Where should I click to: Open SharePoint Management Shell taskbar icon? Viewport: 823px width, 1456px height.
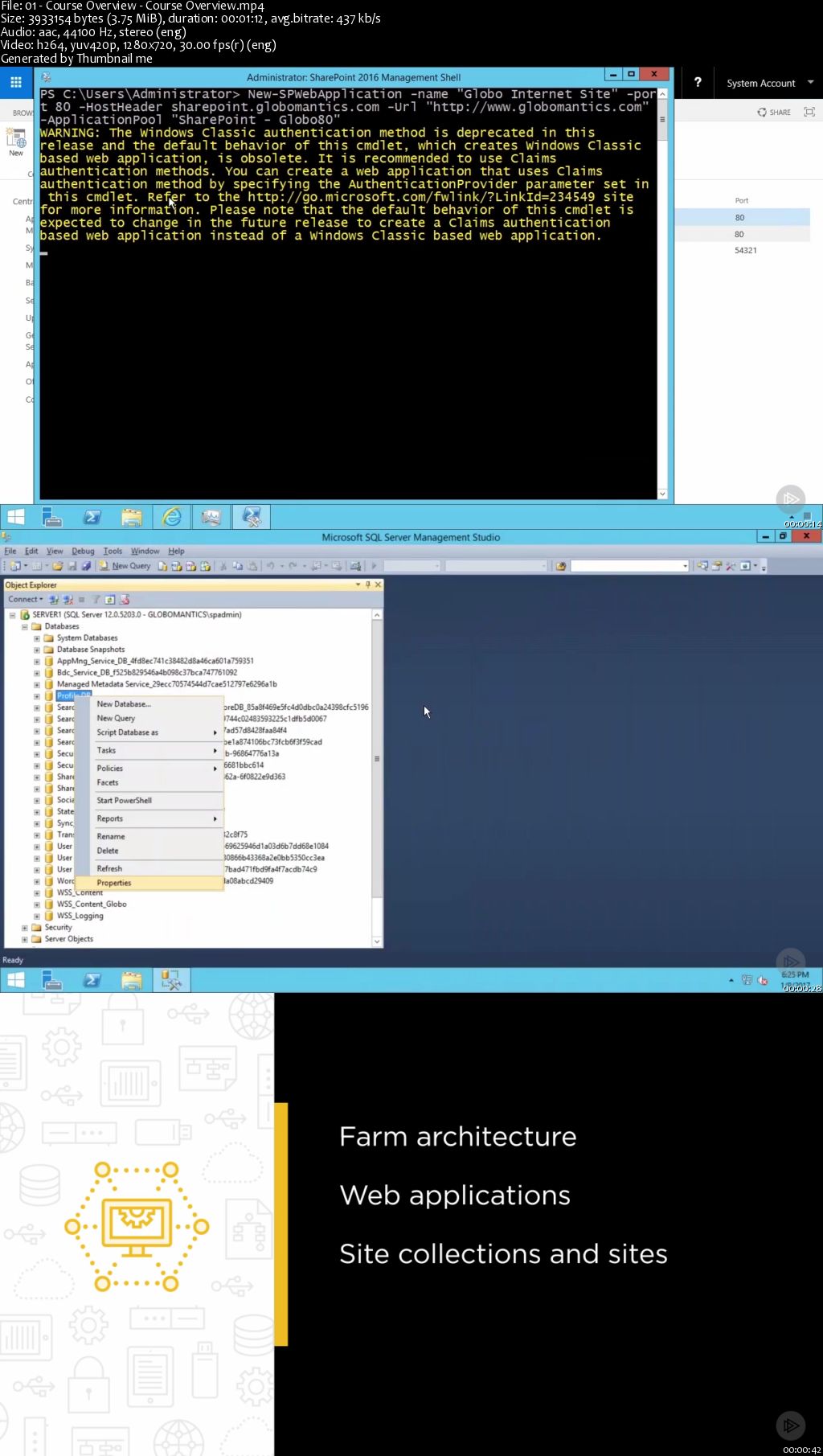pyautogui.click(x=252, y=517)
